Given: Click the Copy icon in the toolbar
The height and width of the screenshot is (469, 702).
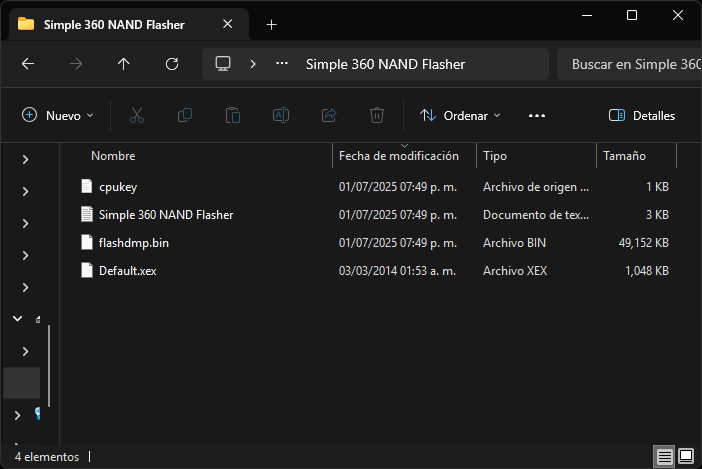Looking at the screenshot, I should click(185, 115).
